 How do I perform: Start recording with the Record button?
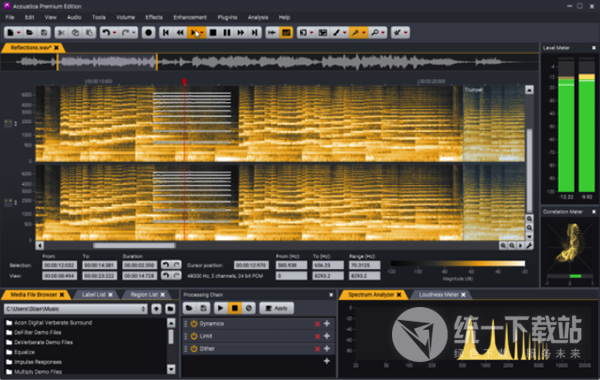point(148,33)
